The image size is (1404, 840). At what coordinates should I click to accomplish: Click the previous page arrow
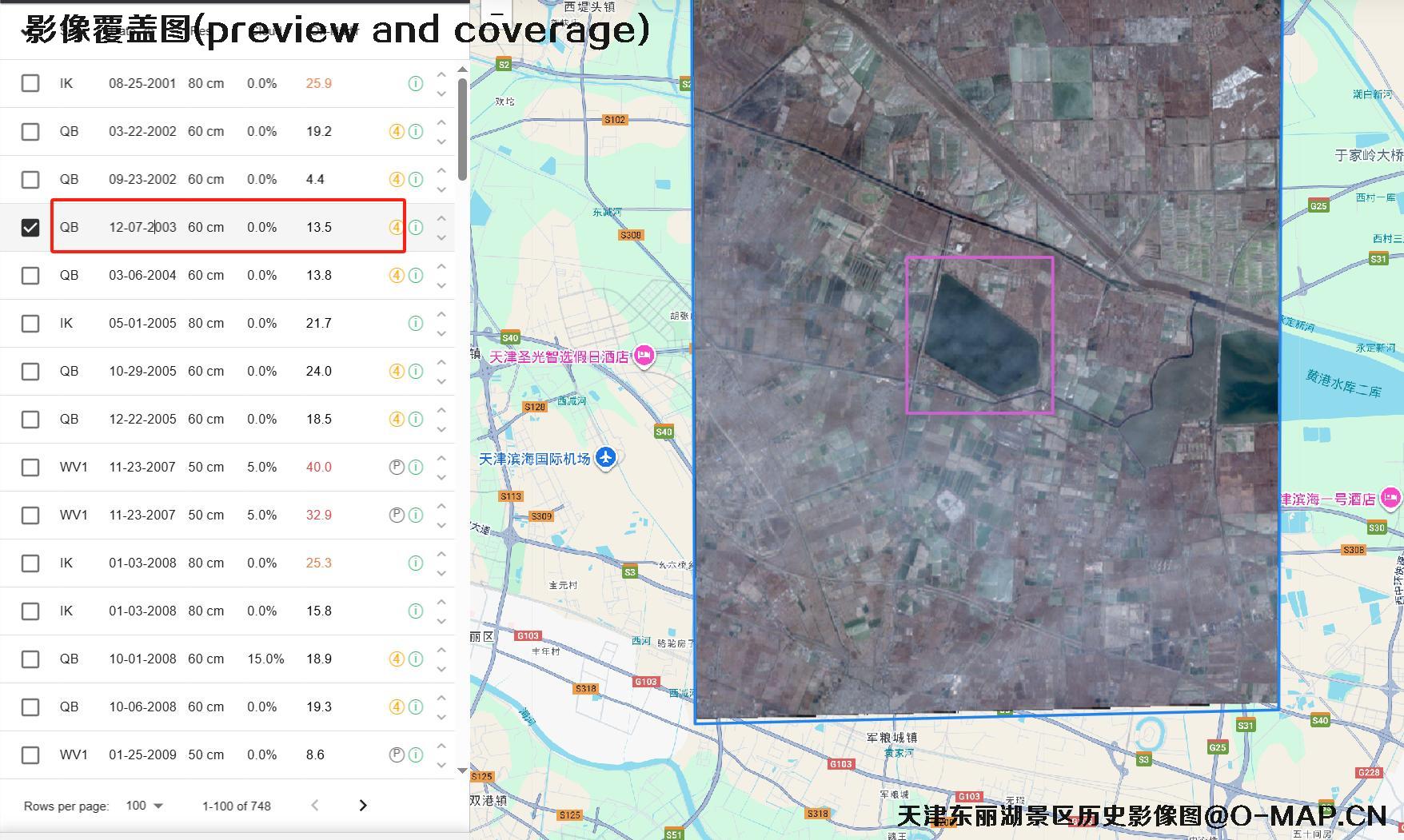[x=315, y=806]
